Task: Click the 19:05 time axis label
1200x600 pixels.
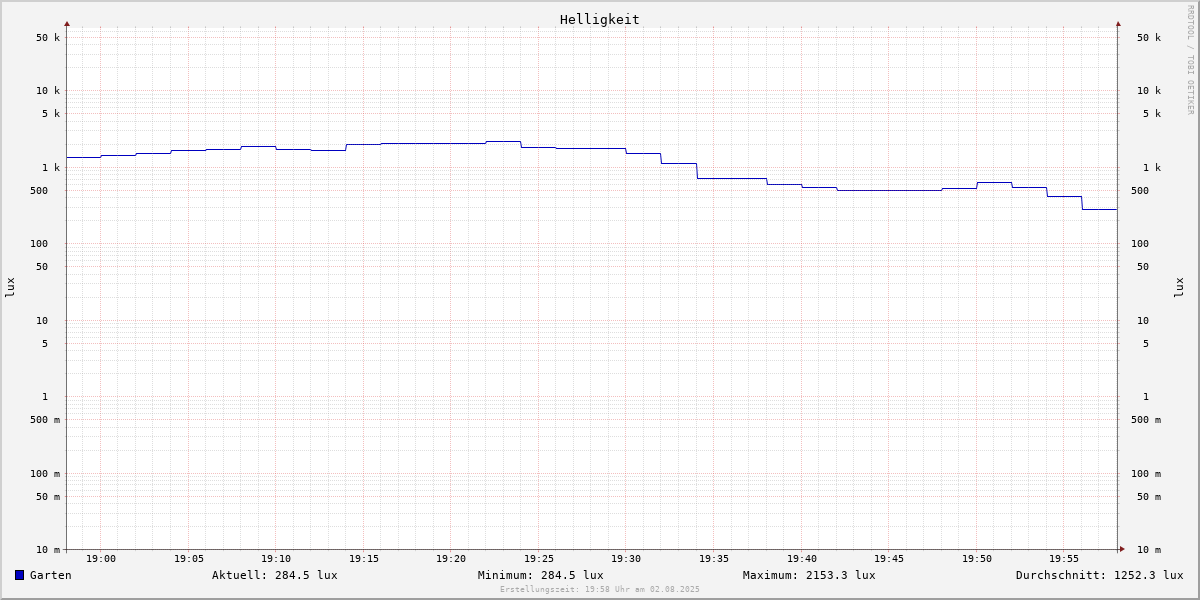Action: [189, 559]
